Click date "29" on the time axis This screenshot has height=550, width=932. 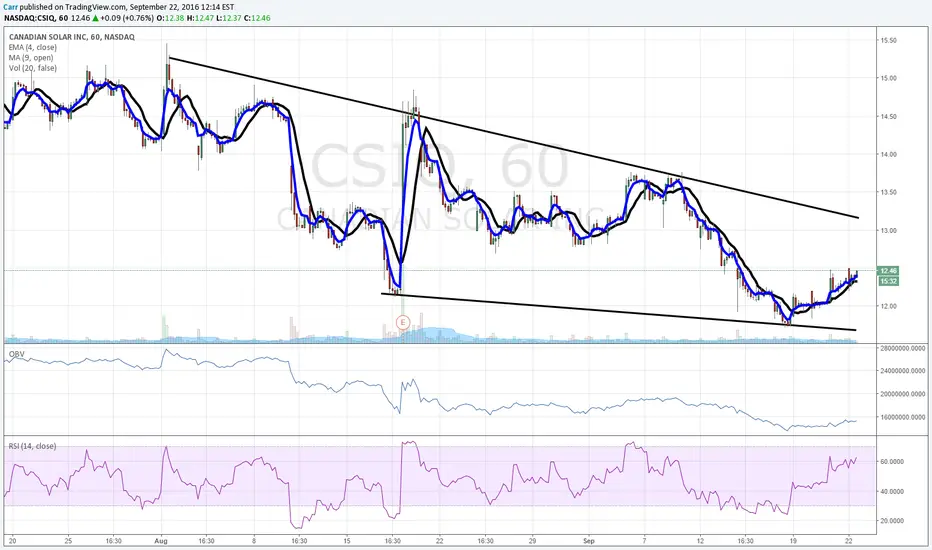pos(533,541)
